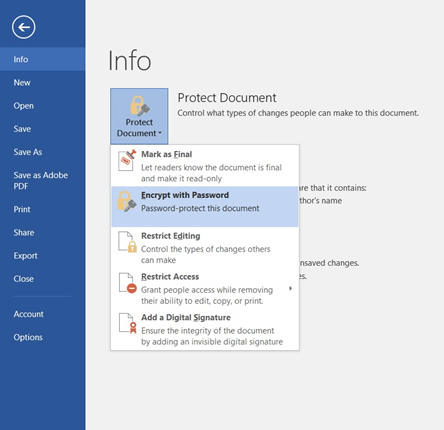This screenshot has height=430, width=444.
Task: Click the Mark as Final stamp icon
Action: coord(127,160)
